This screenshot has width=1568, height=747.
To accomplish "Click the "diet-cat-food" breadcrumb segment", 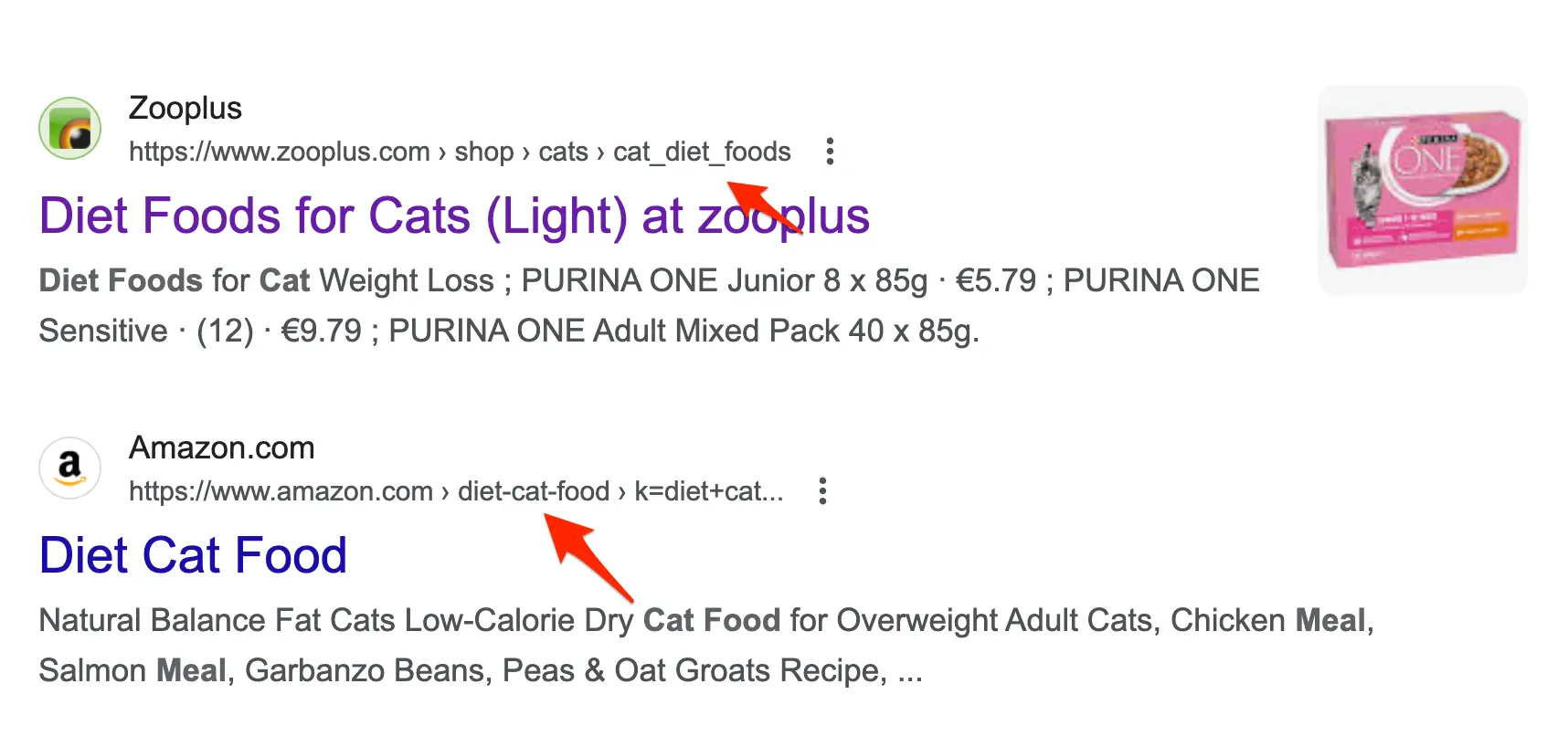I will click(x=533, y=491).
